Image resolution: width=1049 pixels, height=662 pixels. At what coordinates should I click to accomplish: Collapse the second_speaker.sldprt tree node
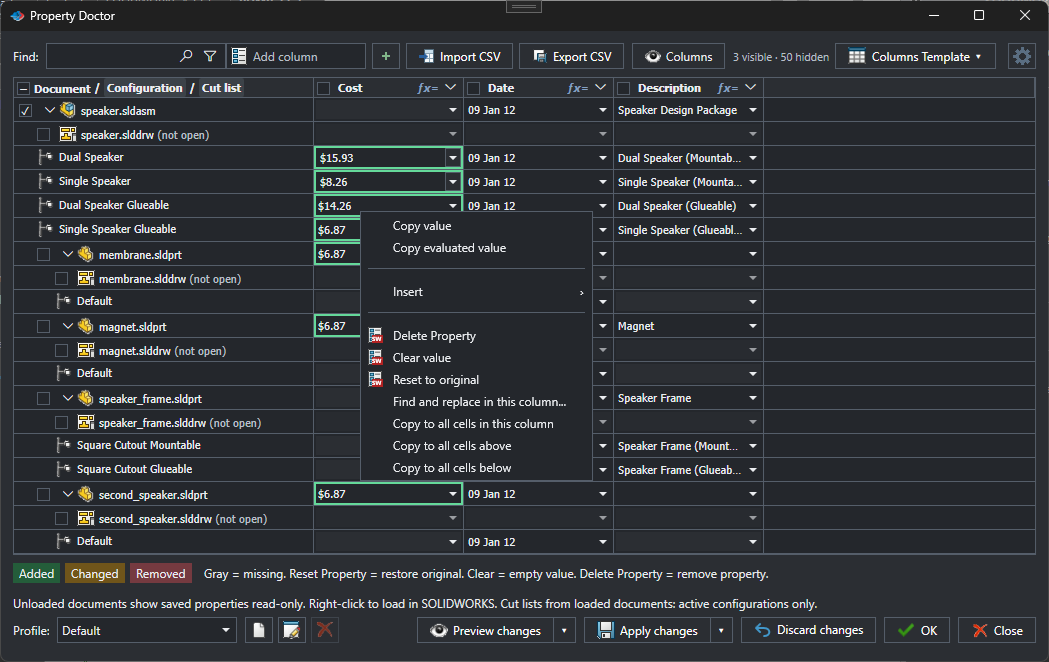[x=68, y=494]
